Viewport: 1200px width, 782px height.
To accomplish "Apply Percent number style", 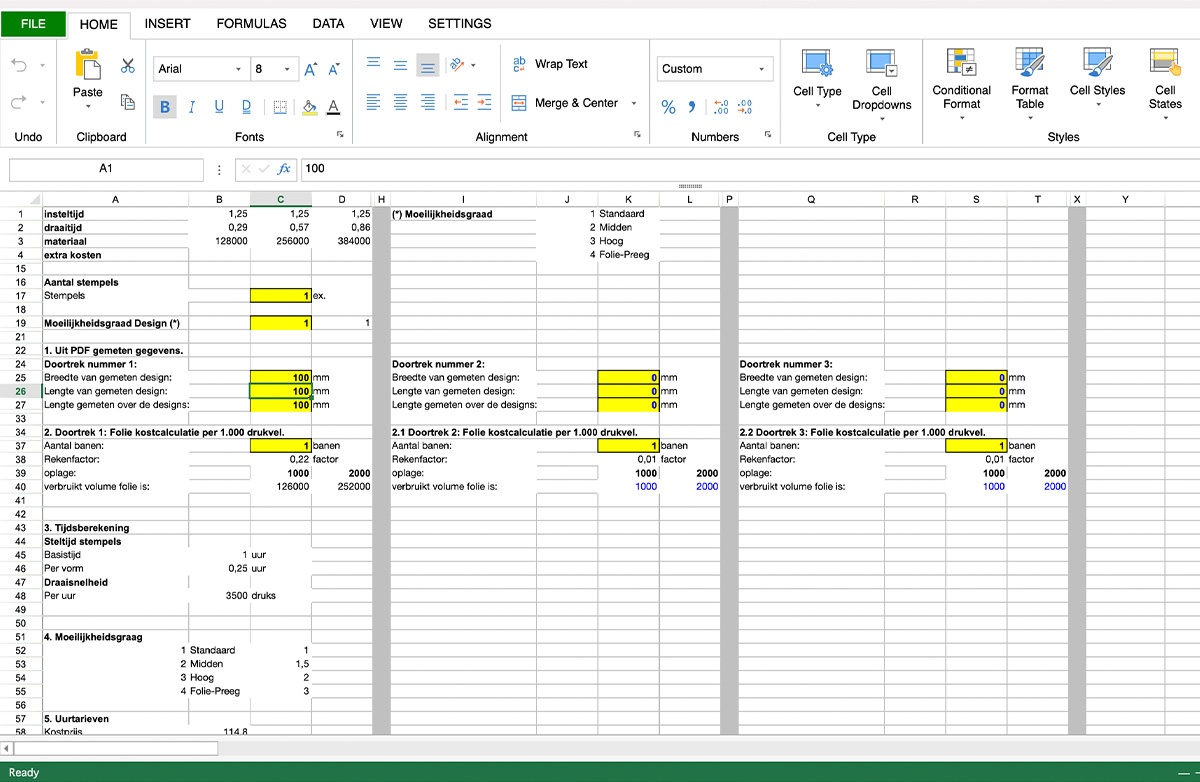I will tap(668, 107).
